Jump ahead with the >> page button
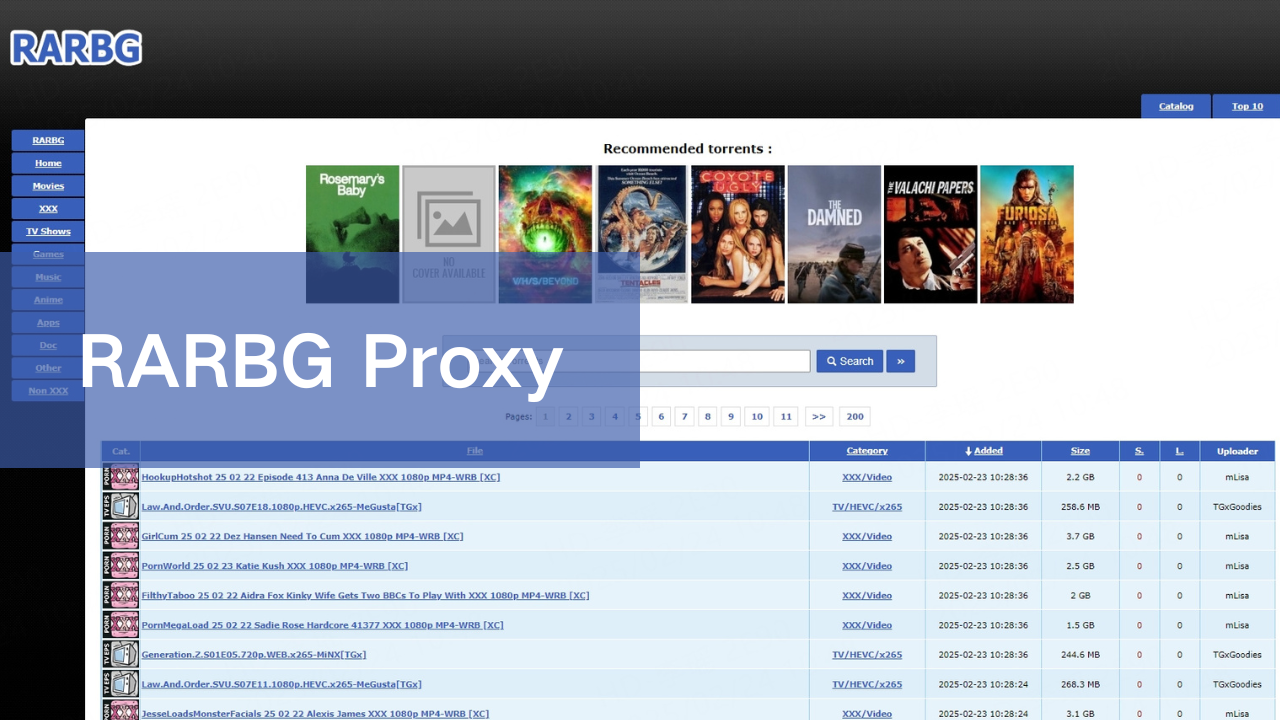The width and height of the screenshot is (1280, 720). [818, 416]
